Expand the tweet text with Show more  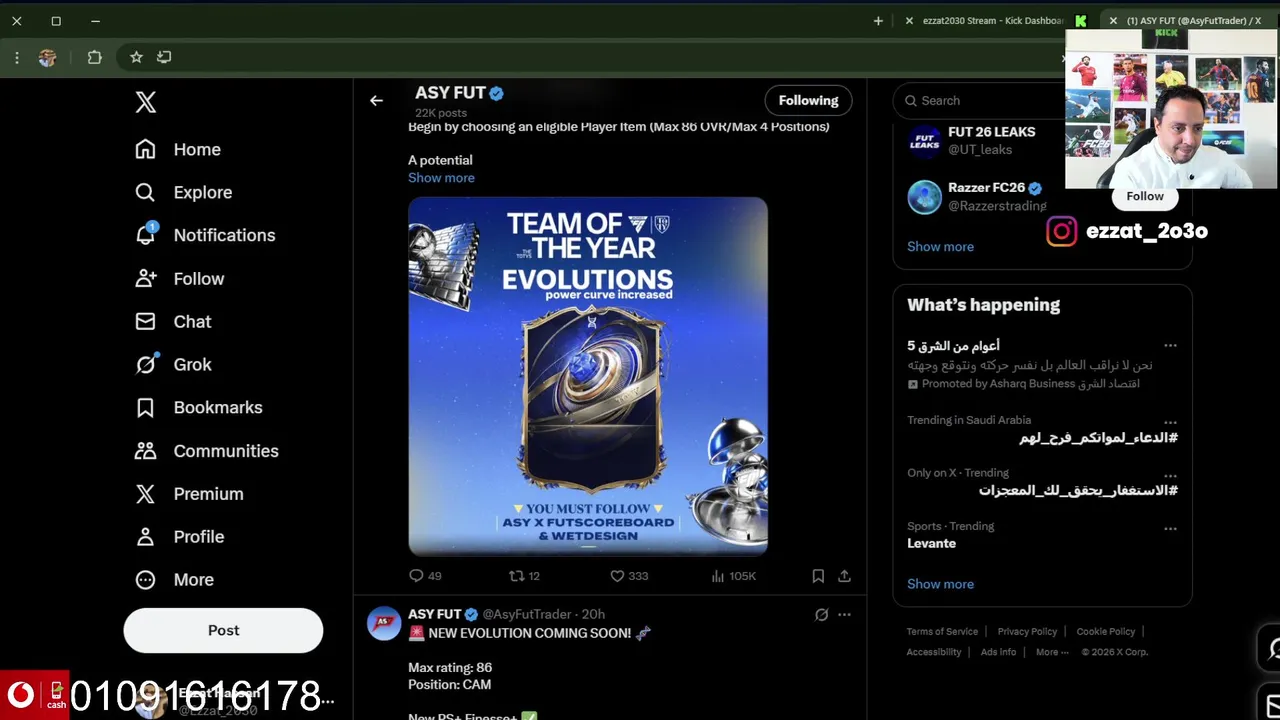click(441, 178)
